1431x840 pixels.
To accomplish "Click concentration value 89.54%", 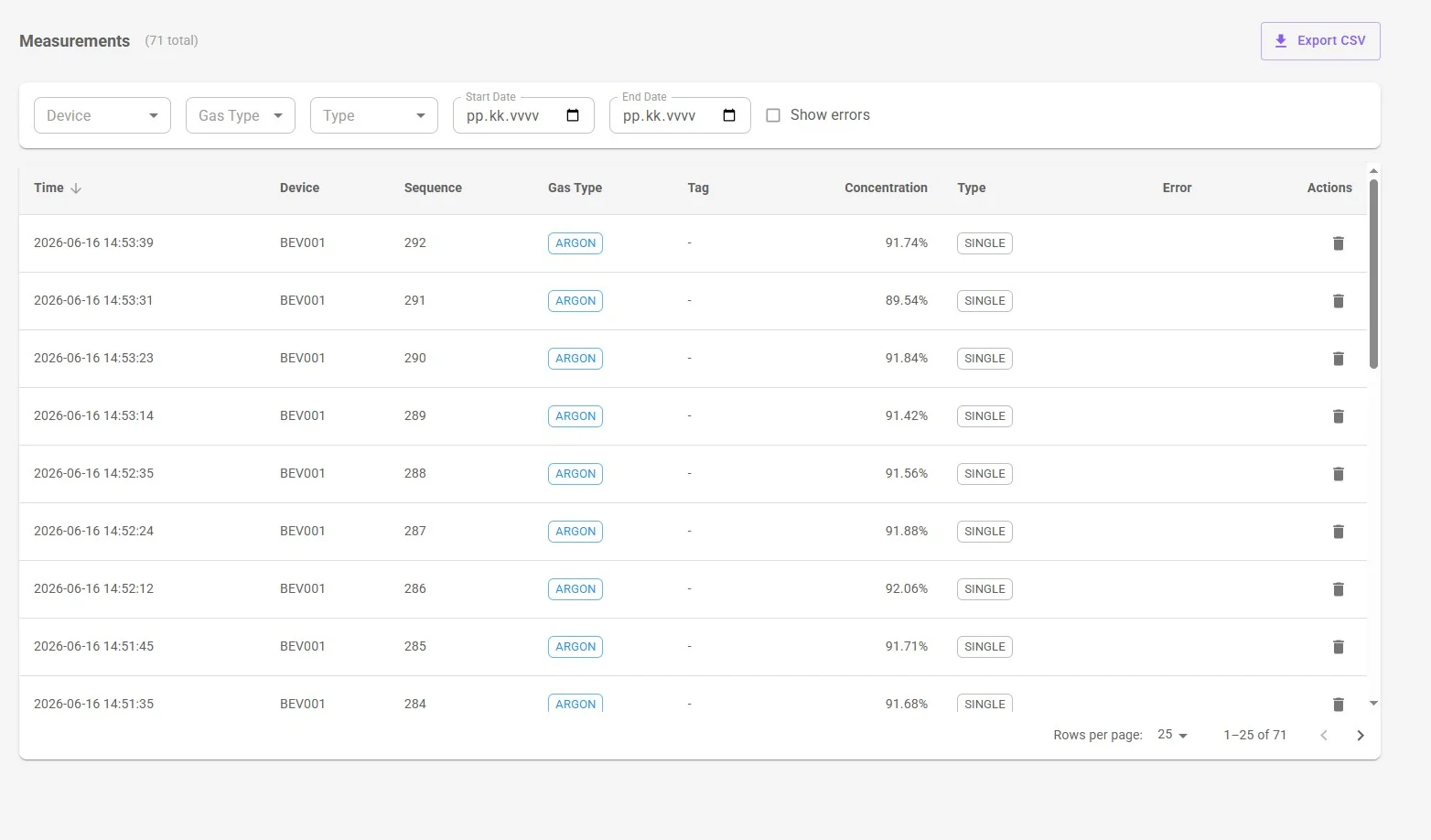I will 906,300.
